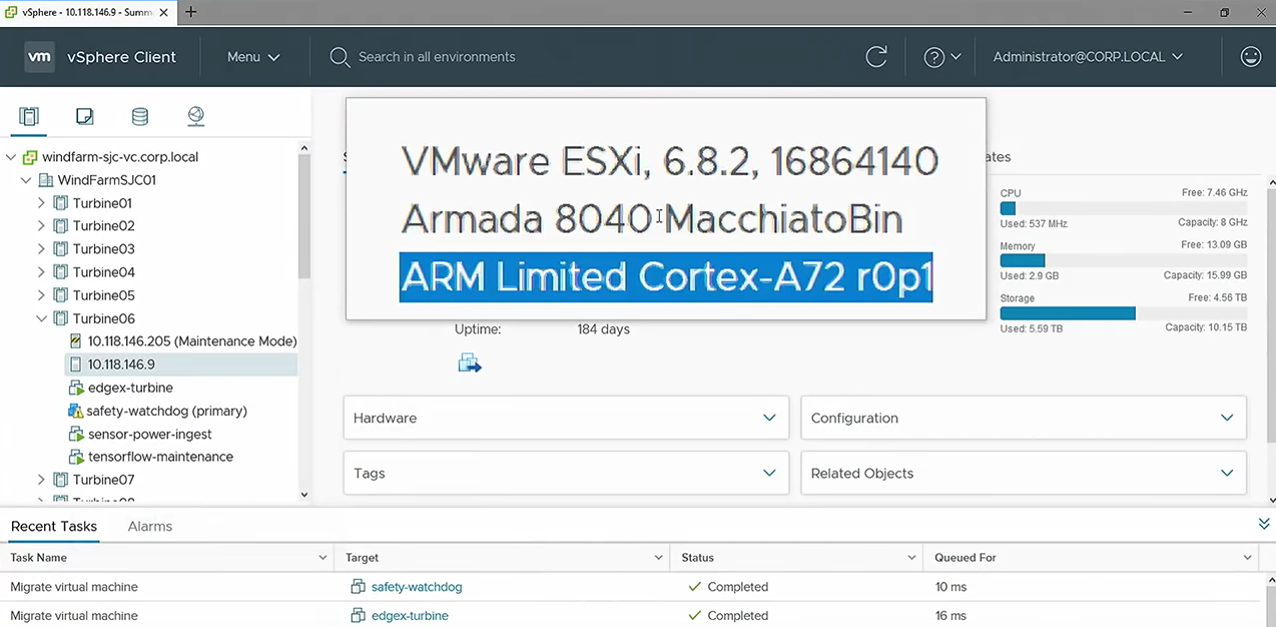Click the search in all environments field
This screenshot has width=1276, height=627.
coord(437,57)
